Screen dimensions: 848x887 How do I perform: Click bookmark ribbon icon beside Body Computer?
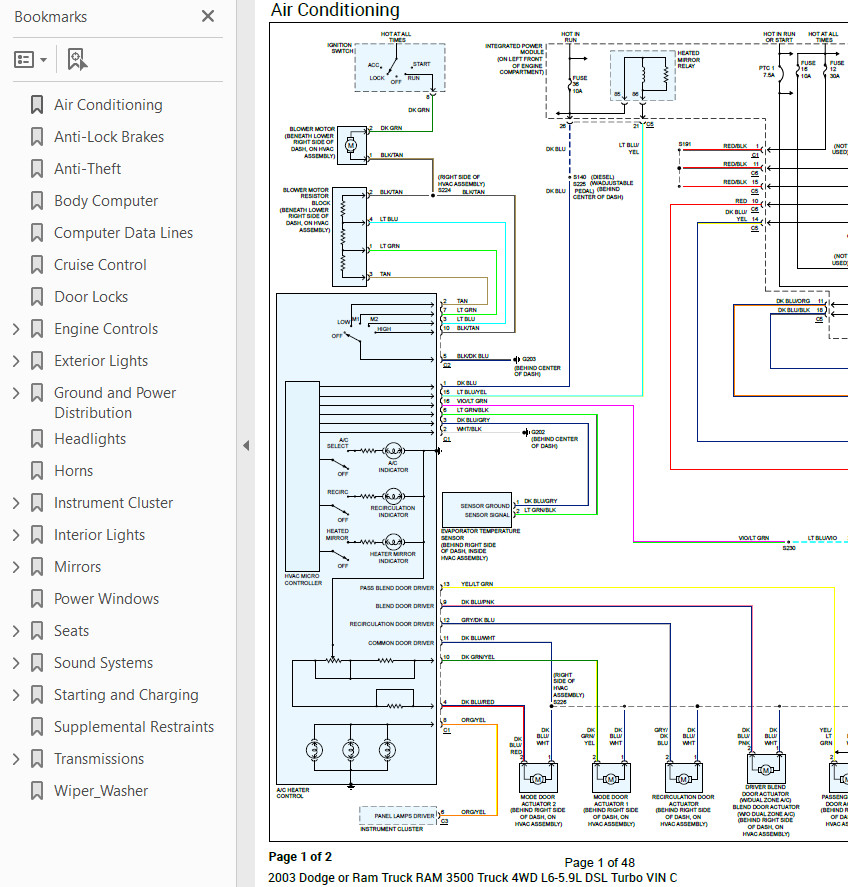(x=37, y=201)
